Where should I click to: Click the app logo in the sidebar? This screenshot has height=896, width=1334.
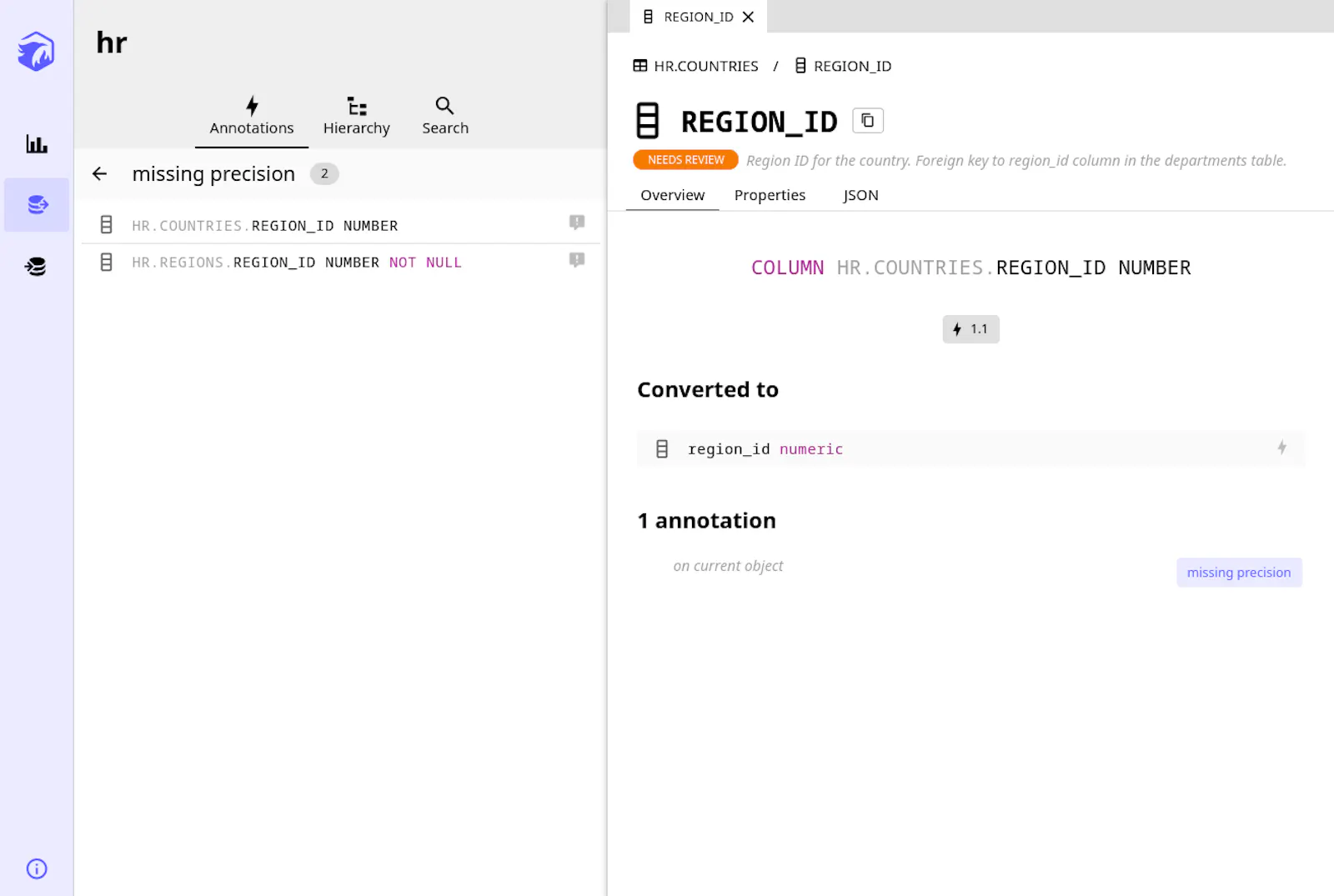pyautogui.click(x=37, y=51)
